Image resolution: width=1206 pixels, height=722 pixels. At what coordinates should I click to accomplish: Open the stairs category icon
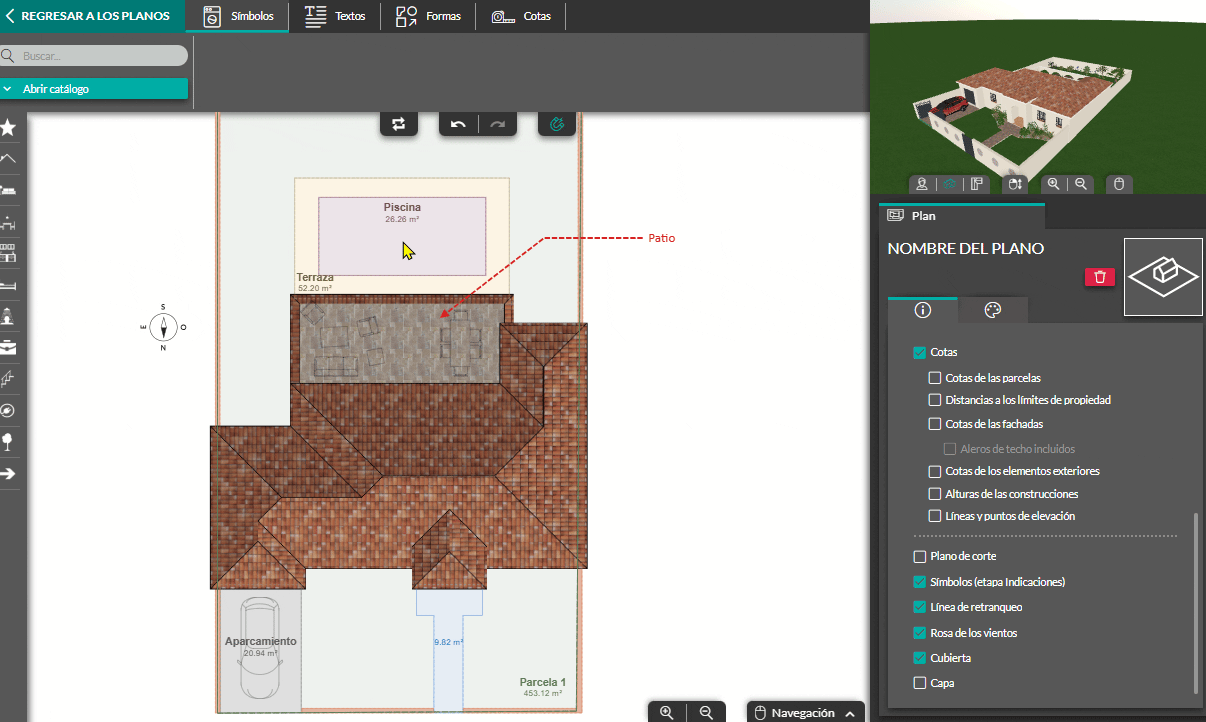pyautogui.click(x=8, y=379)
